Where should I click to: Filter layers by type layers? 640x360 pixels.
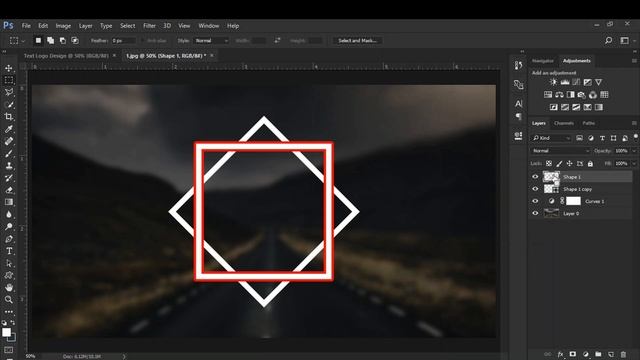tap(602, 138)
